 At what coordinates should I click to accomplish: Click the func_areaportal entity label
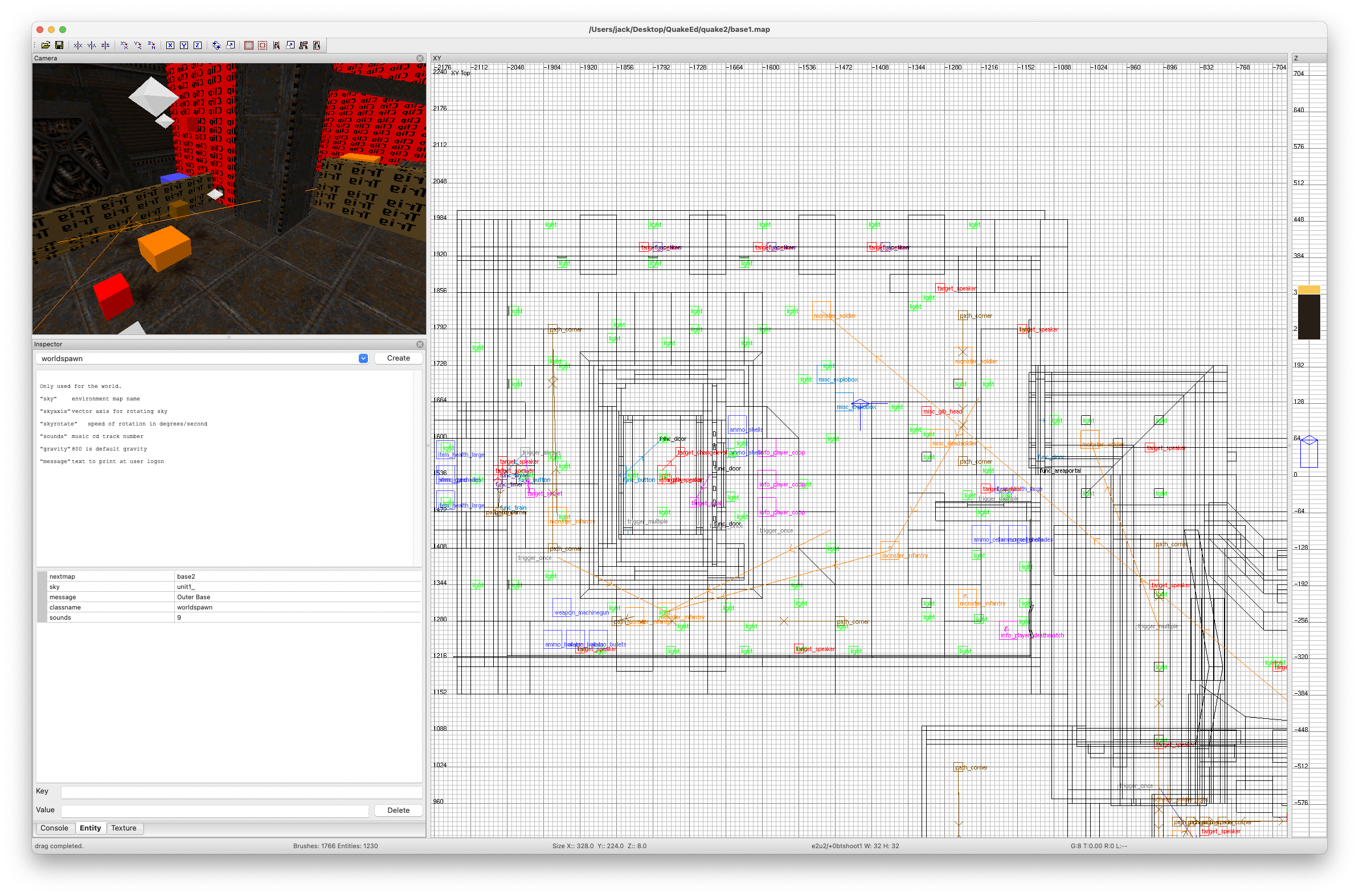click(1061, 471)
